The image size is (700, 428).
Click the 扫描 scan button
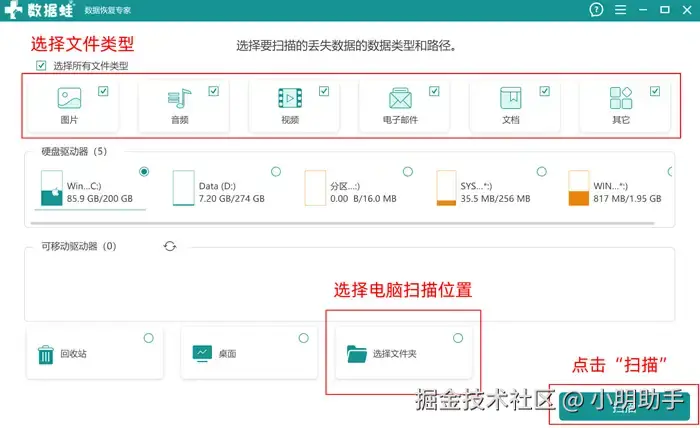pos(624,407)
